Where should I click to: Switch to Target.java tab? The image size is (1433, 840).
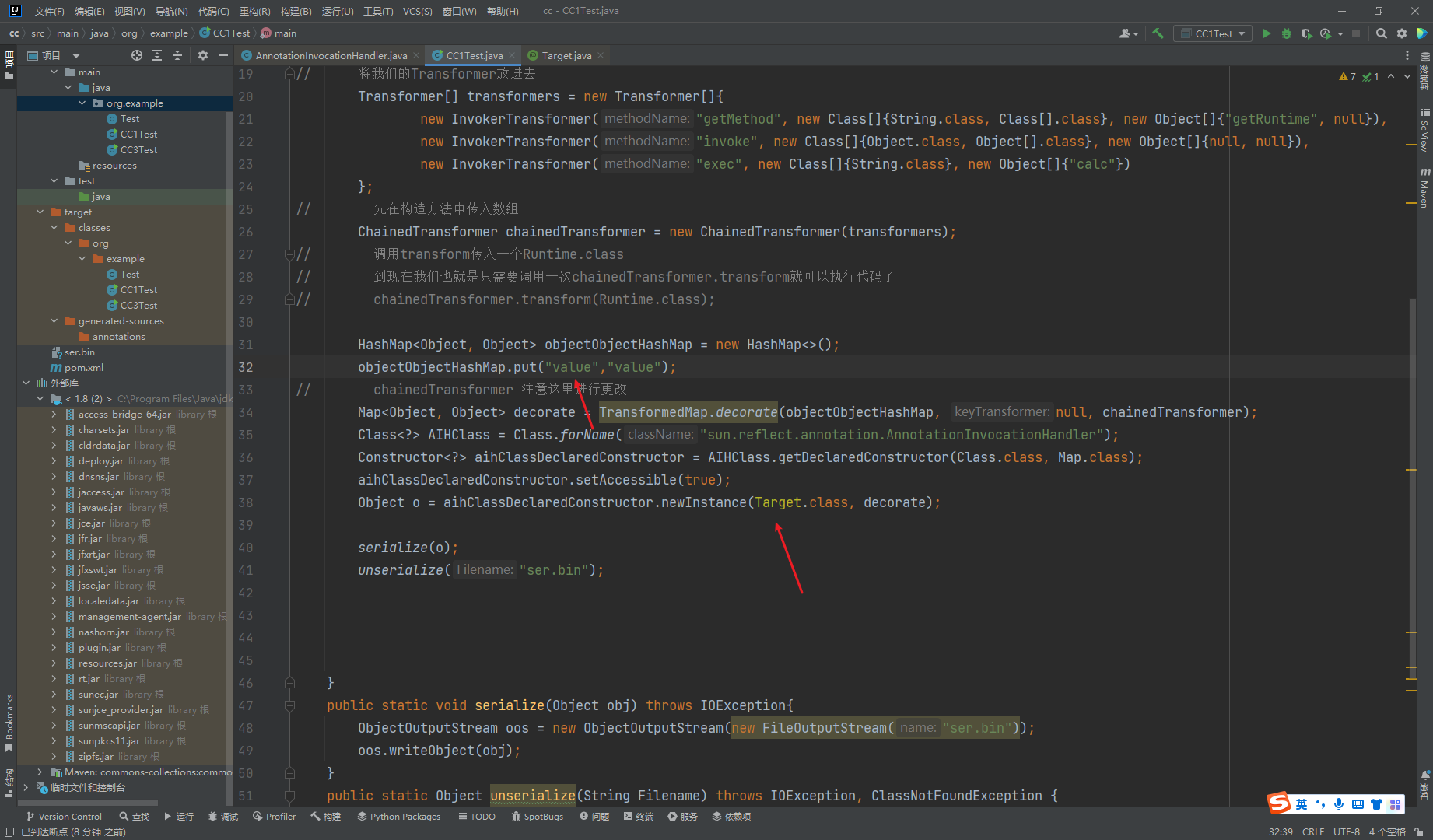[566, 55]
